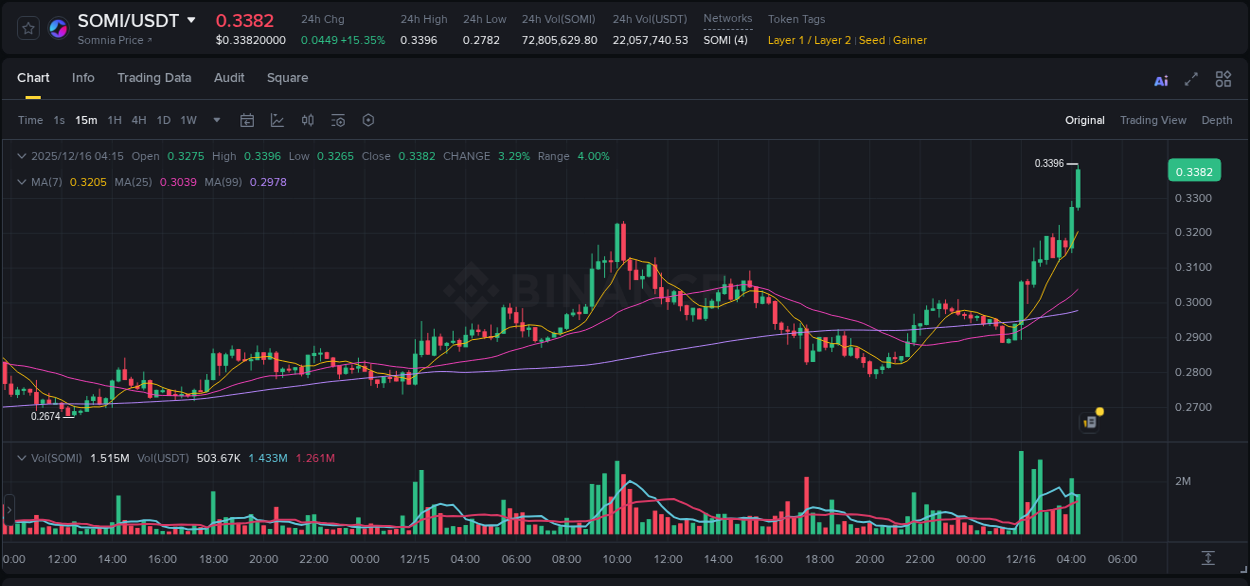Open the go-to-date calendar icon
This screenshot has height=586, width=1250.
pos(247,120)
